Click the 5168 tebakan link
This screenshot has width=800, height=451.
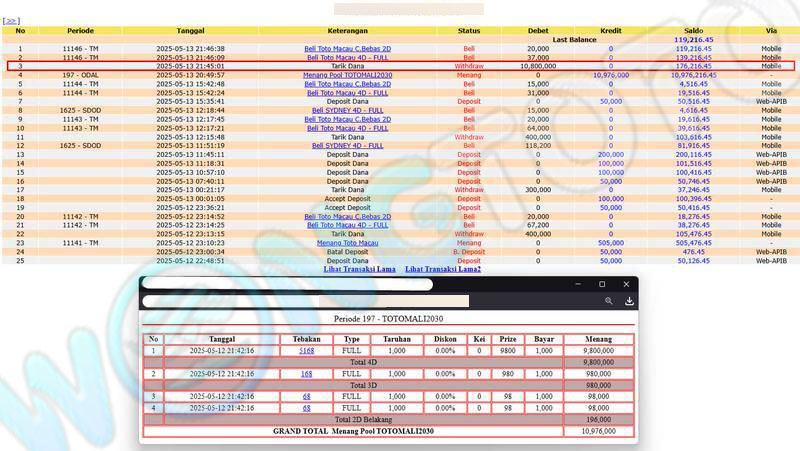tap(306, 351)
